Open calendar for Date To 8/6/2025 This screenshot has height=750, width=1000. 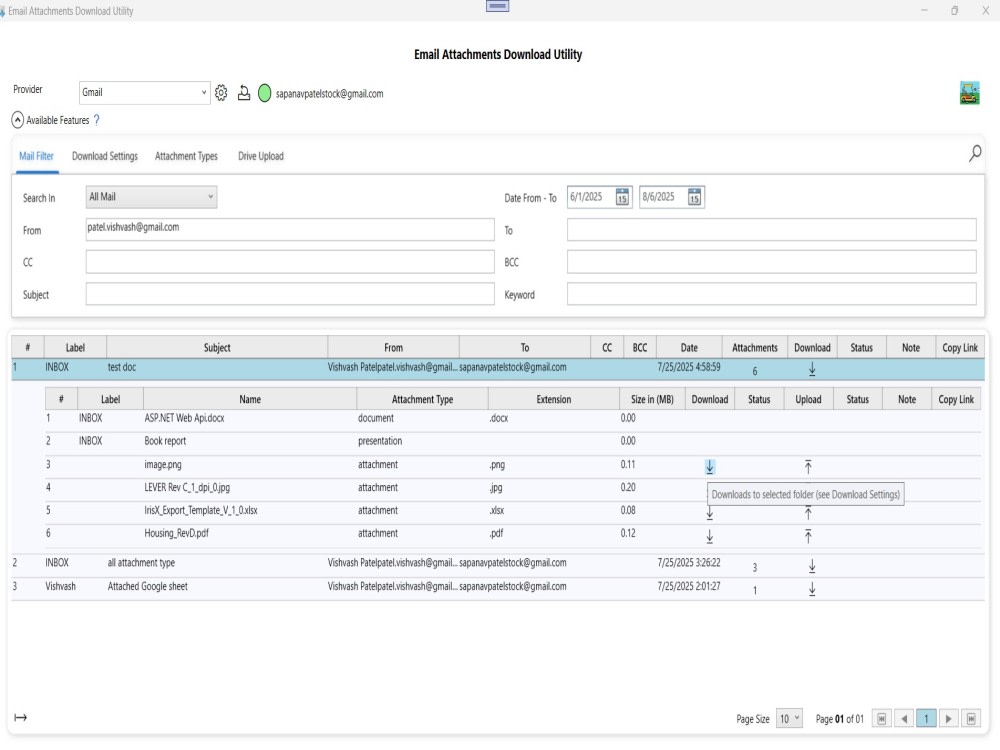(x=695, y=197)
